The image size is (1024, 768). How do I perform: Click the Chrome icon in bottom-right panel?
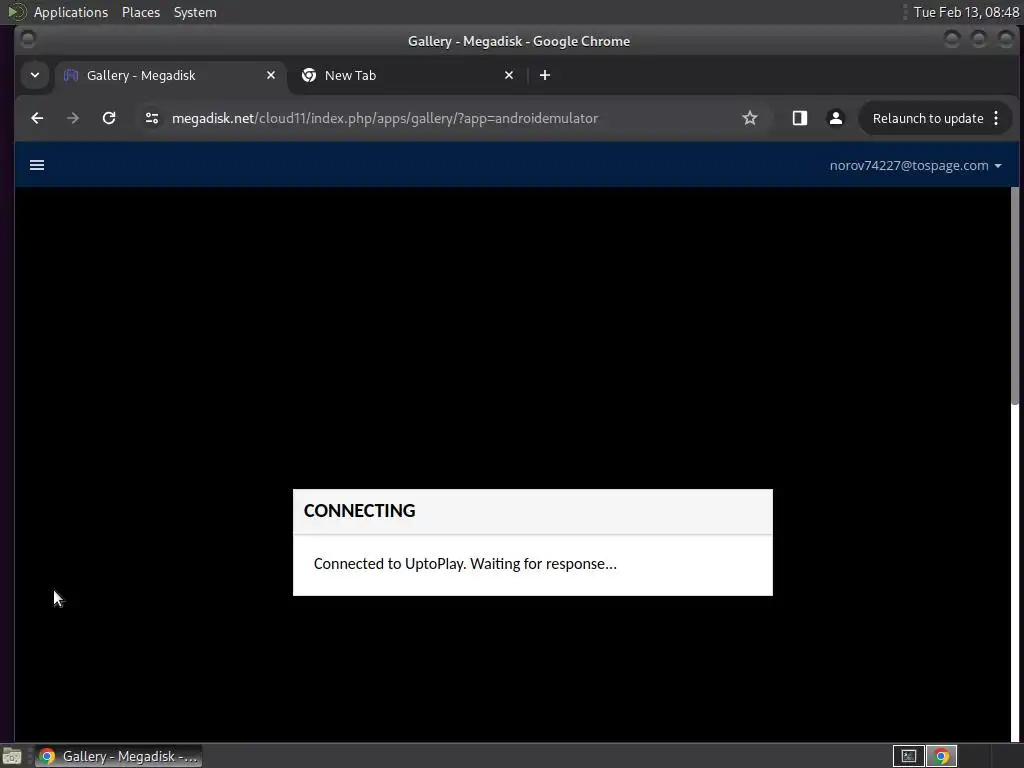coord(941,756)
